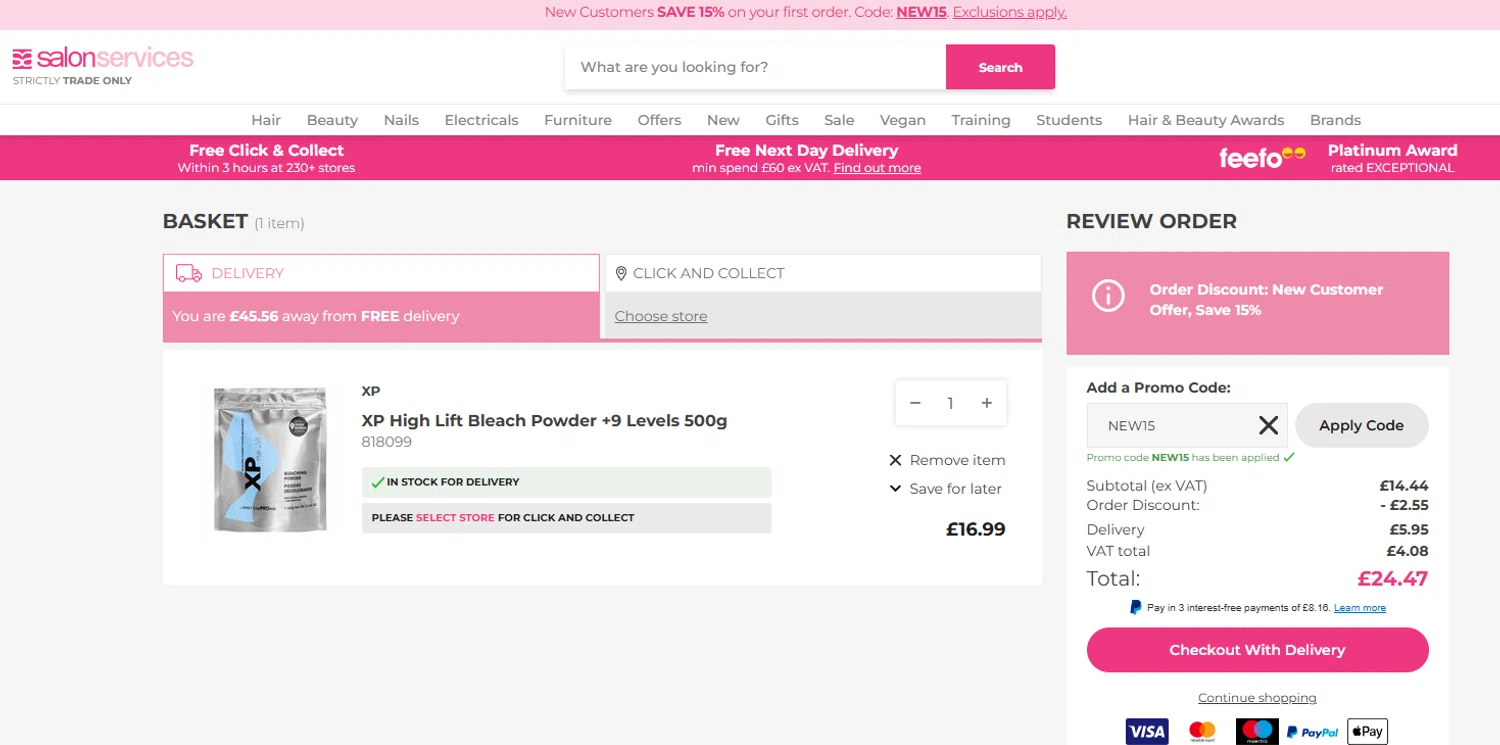Screen dimensions: 1500x745
Task: Click the Apple Pay payment icon
Action: [x=1367, y=732]
